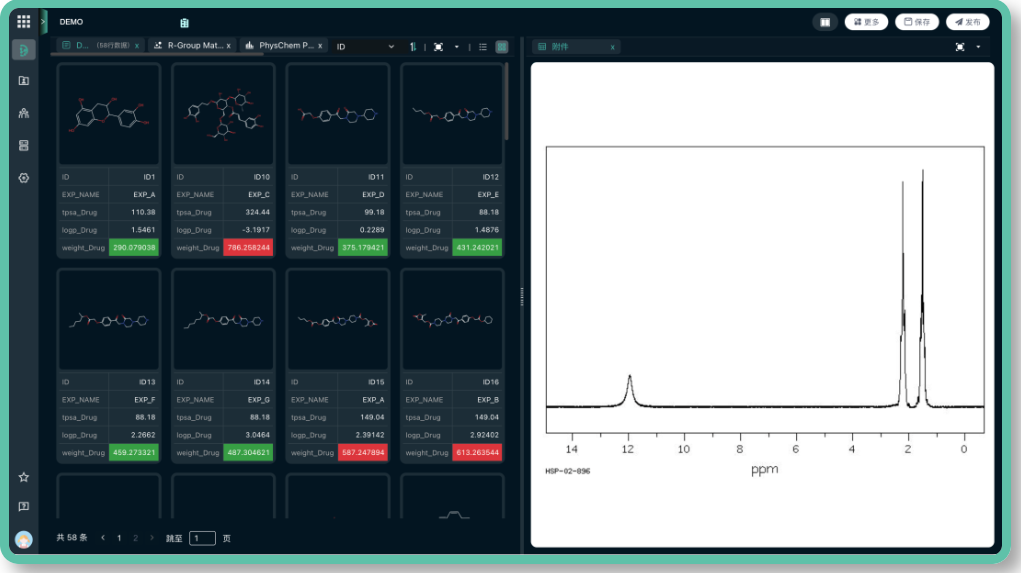
Task: Toggle the split panel layout button
Action: (825, 22)
